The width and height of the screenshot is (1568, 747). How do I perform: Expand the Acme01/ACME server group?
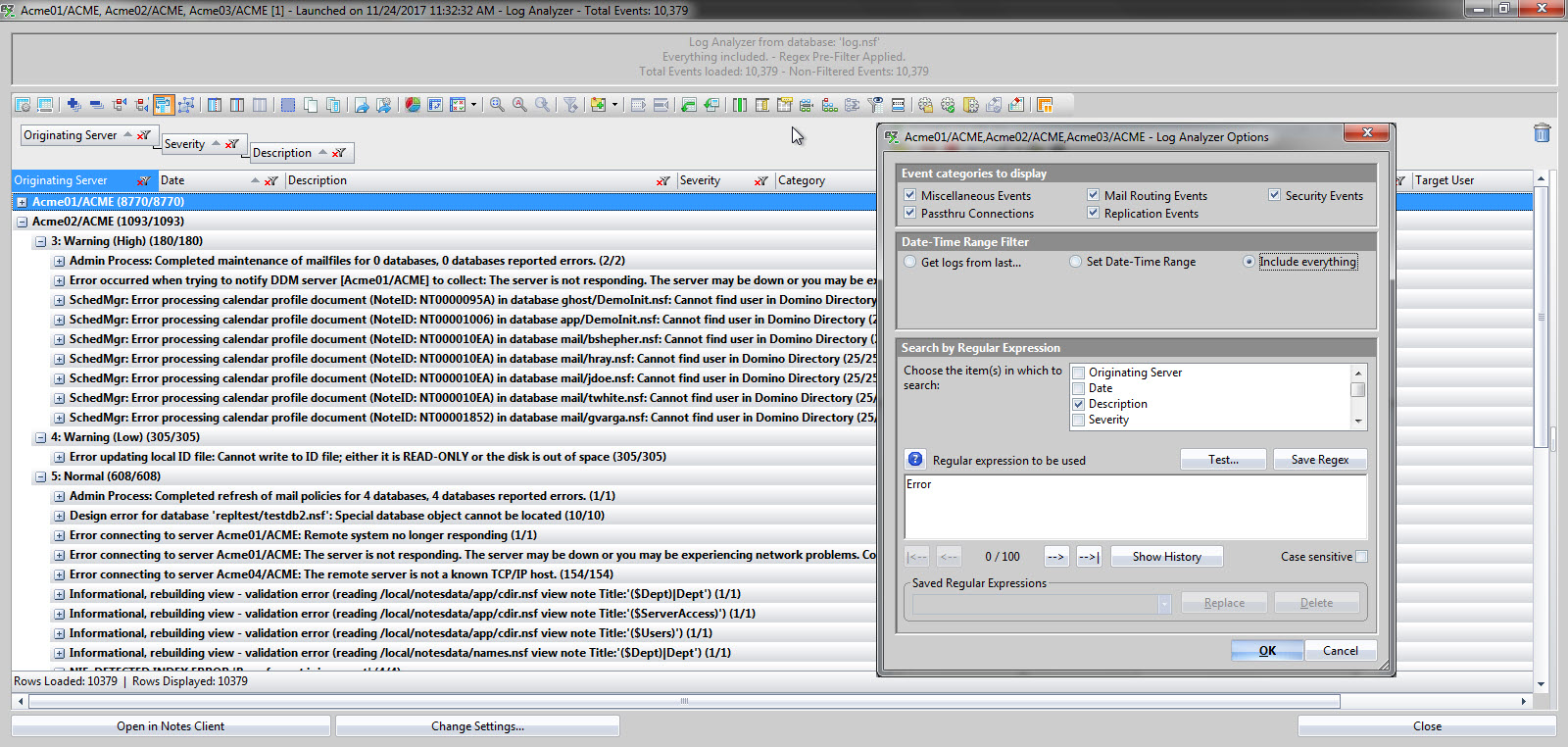tap(22, 202)
